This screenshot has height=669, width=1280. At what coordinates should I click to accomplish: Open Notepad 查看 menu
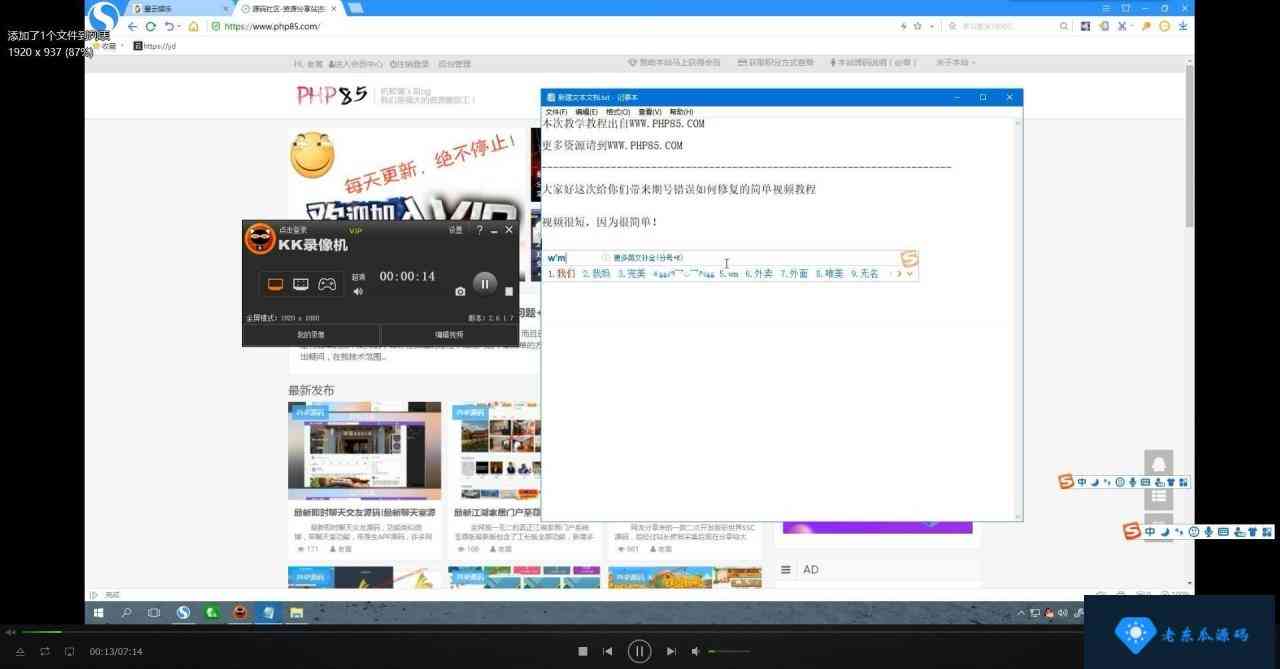650,112
